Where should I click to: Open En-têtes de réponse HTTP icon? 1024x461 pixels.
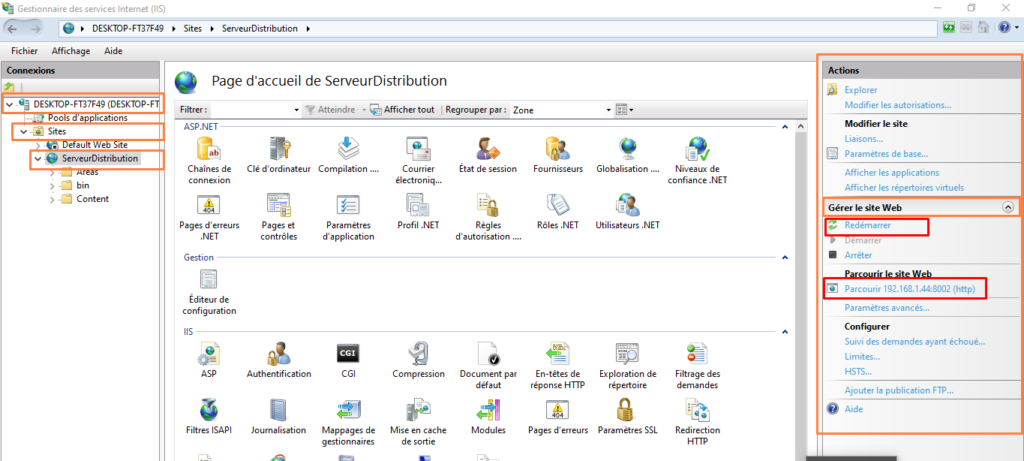[x=557, y=353]
